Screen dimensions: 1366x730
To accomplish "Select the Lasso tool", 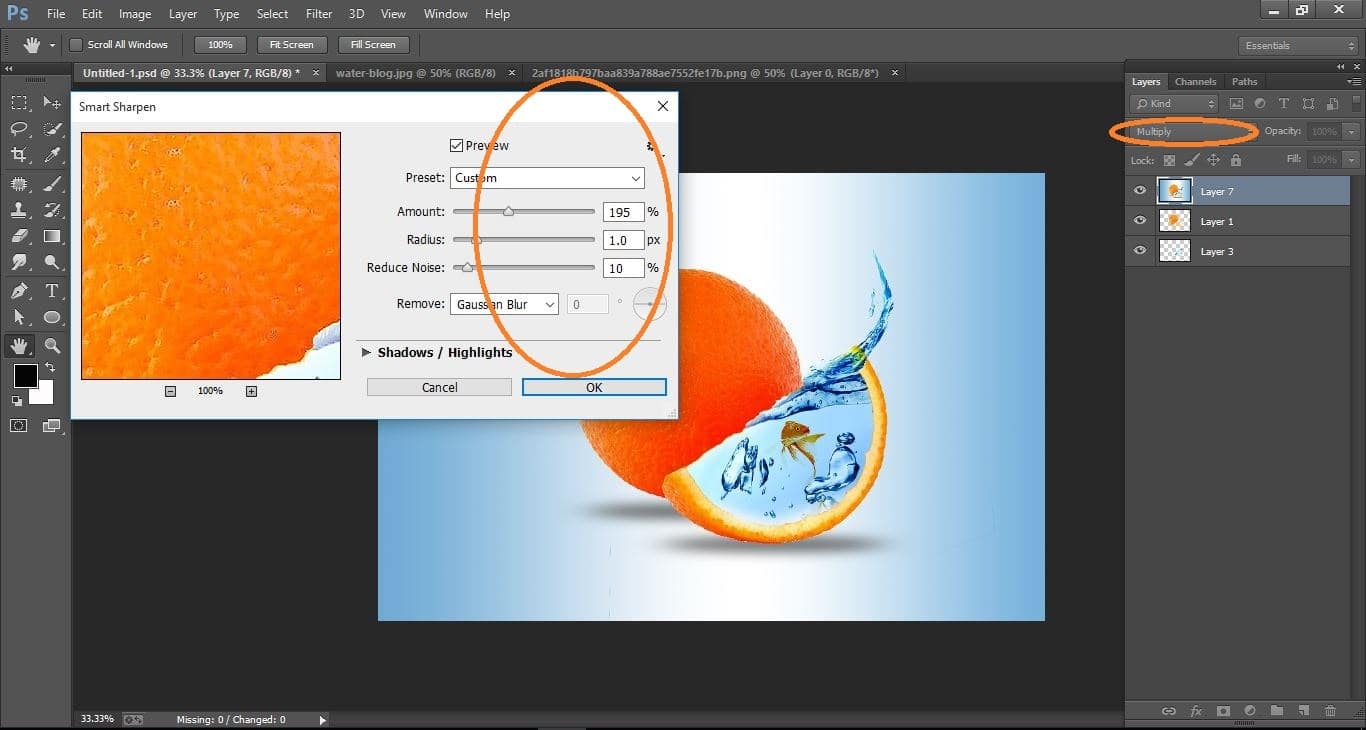I will click(x=18, y=129).
